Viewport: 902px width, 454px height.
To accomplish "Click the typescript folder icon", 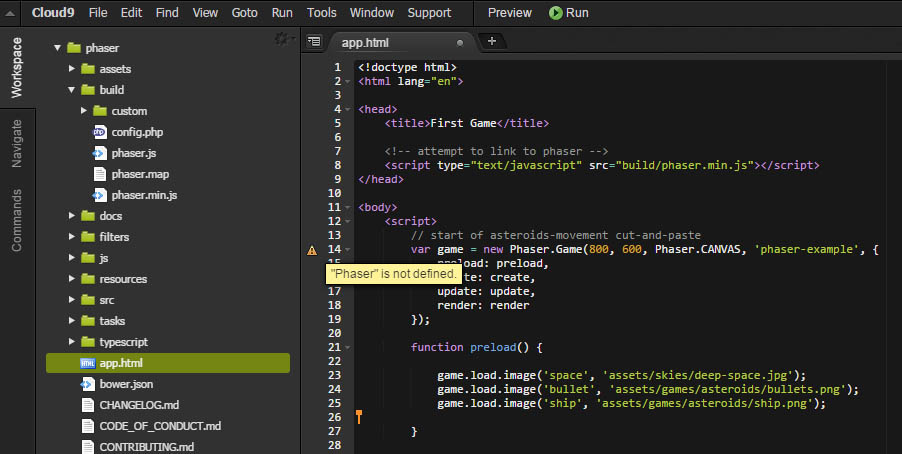I will (x=87, y=342).
